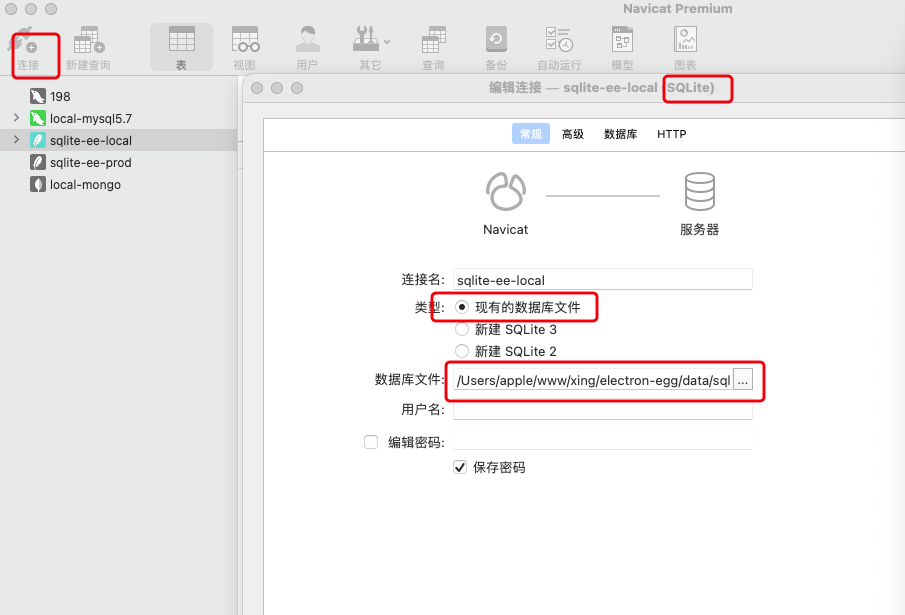Switch to the HTTP tab
This screenshot has width=905, height=615.
pyautogui.click(x=671, y=134)
